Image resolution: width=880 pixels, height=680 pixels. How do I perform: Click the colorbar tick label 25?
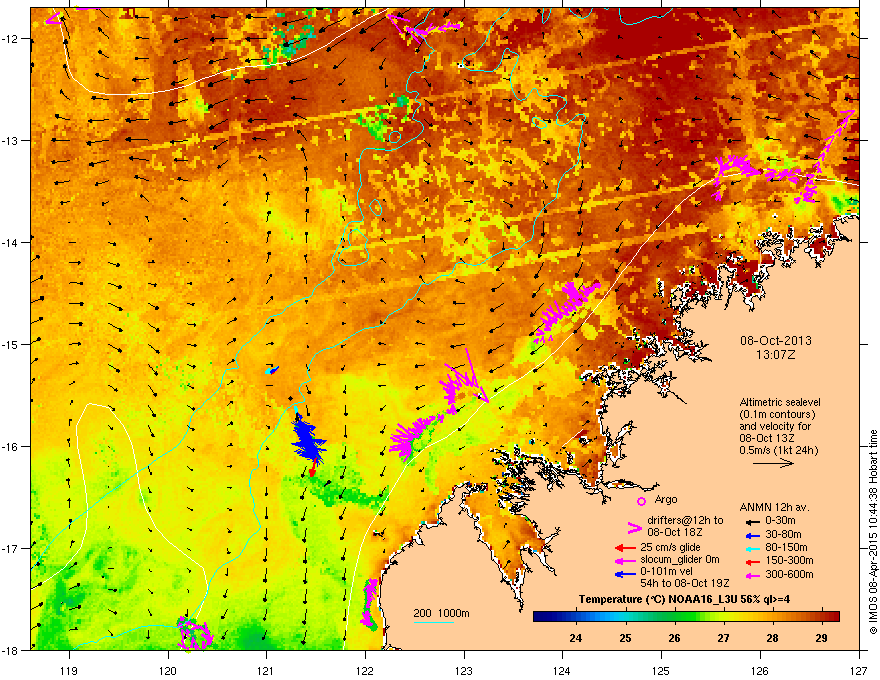(625, 638)
